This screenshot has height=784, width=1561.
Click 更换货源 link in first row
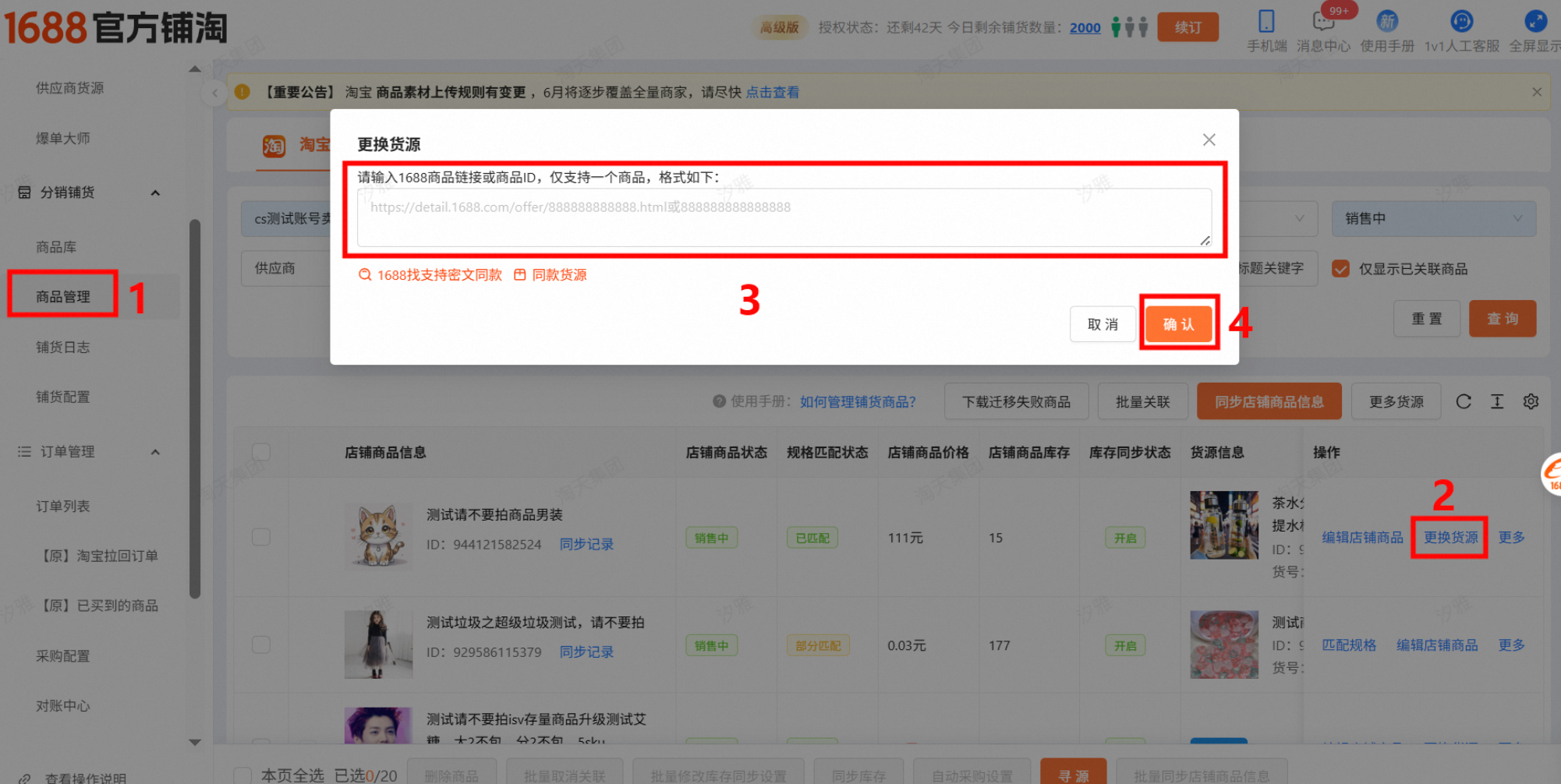click(x=1450, y=537)
